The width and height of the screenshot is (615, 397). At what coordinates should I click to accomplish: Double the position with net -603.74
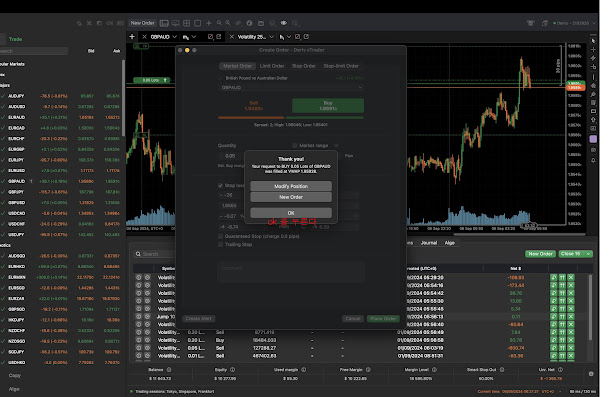[562, 348]
